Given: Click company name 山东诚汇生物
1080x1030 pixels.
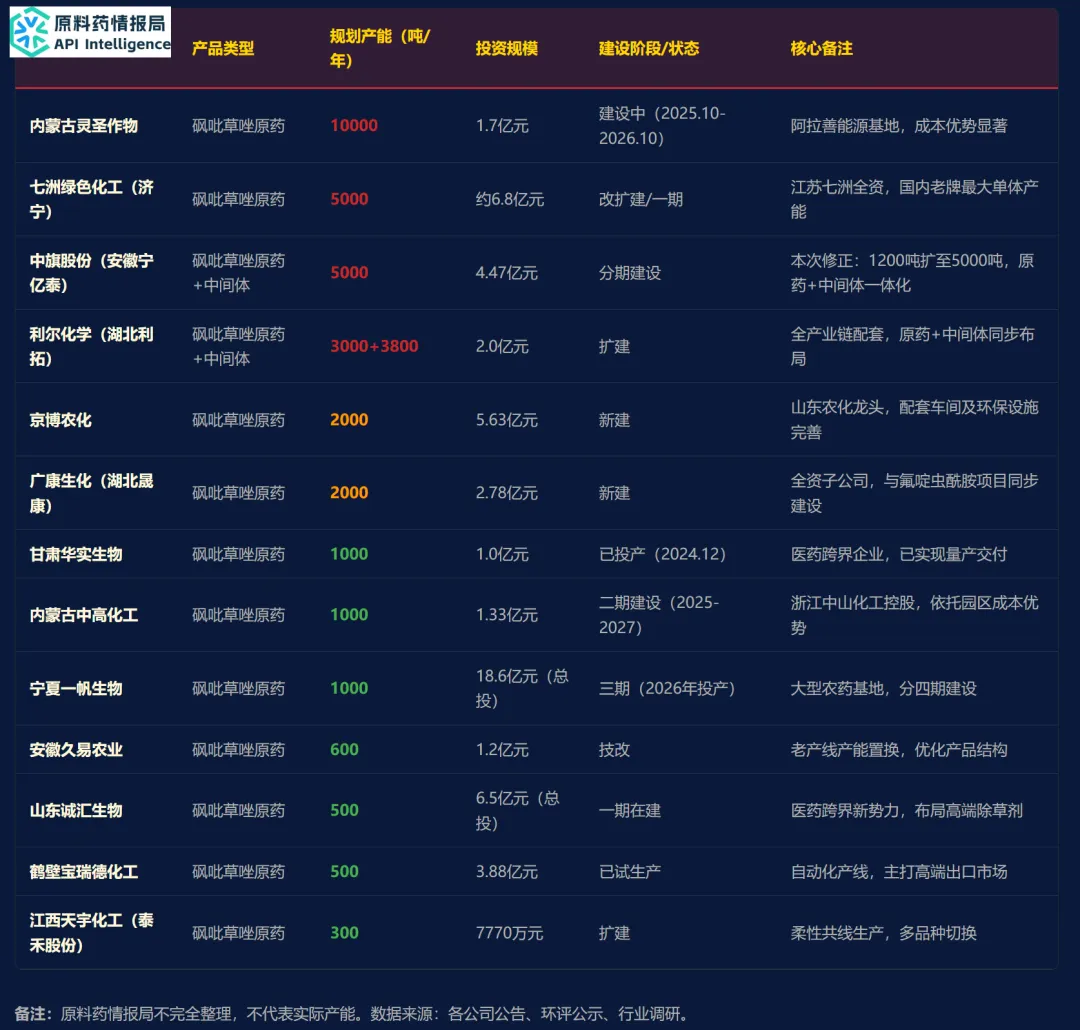Looking at the screenshot, I should tap(76, 810).
